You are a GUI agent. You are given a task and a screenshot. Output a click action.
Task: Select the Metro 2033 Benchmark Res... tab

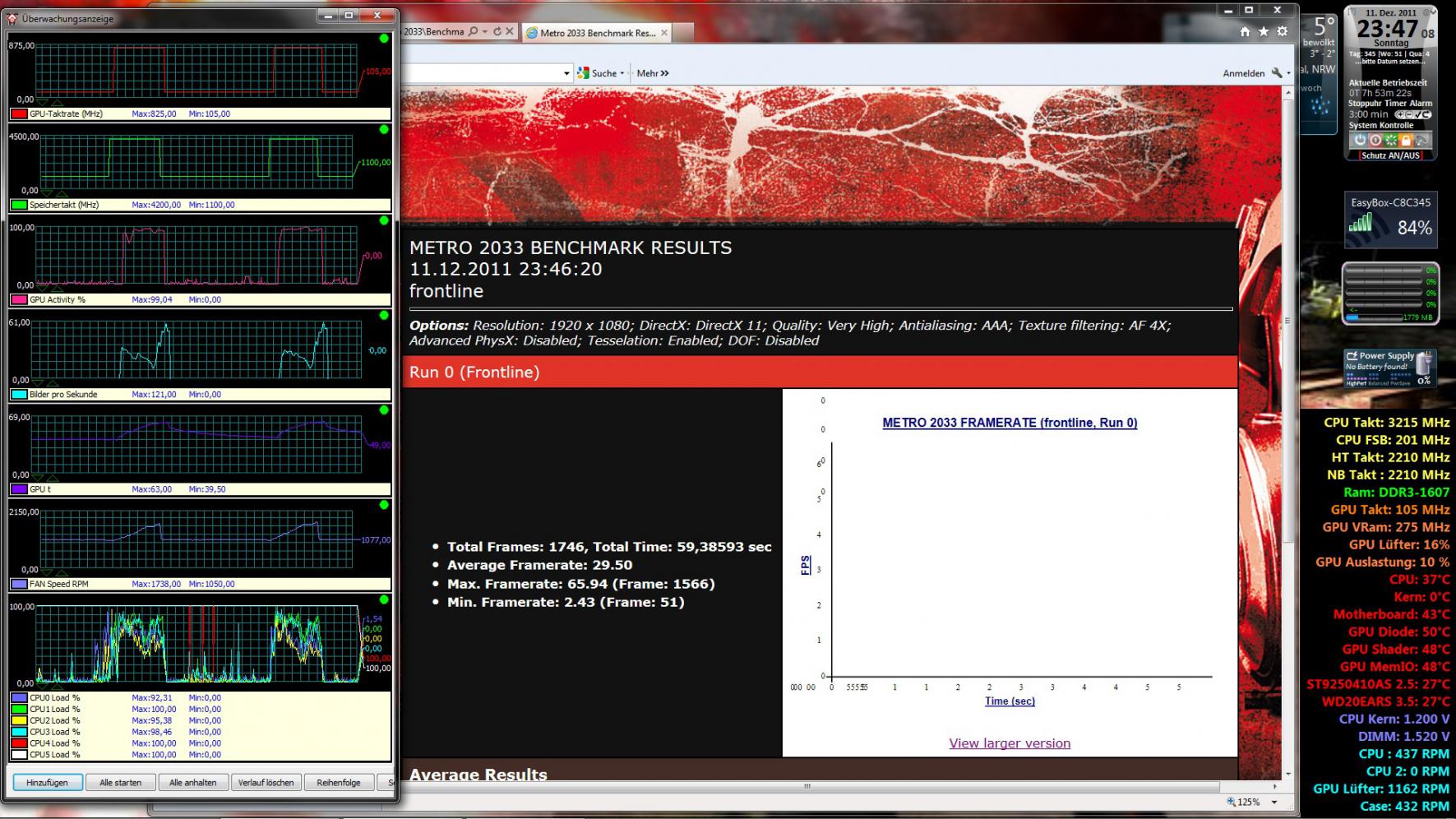click(x=598, y=33)
